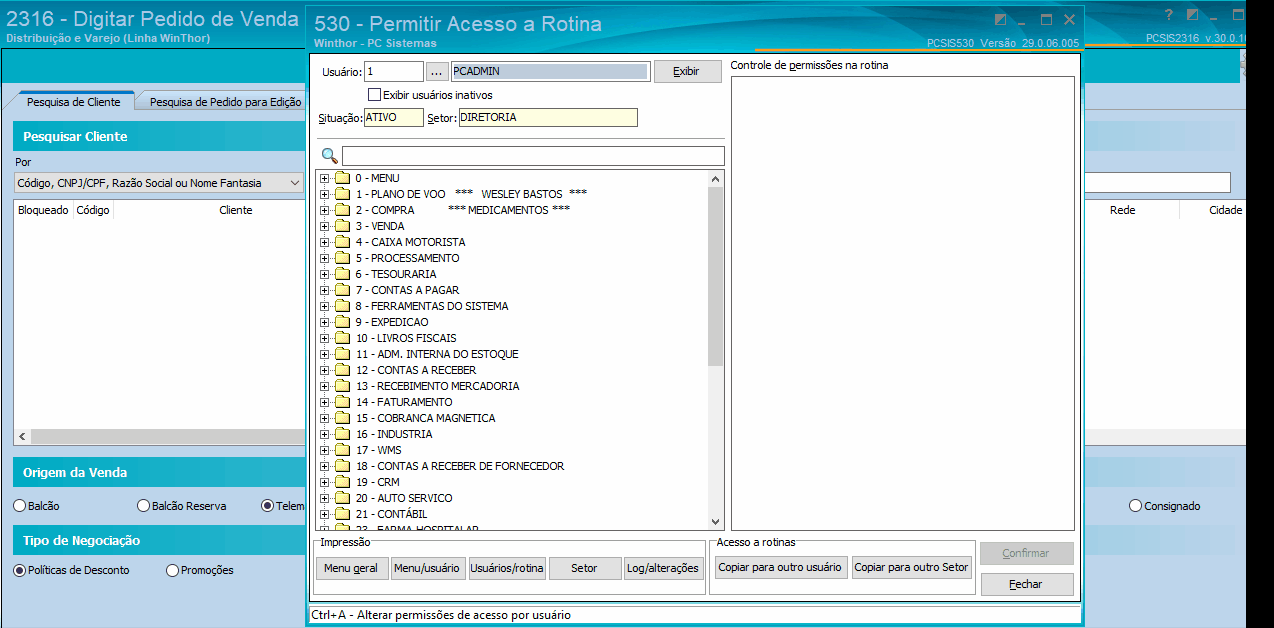Open user lookup with the ... button
This screenshot has height=628, width=1274.
(x=436, y=72)
